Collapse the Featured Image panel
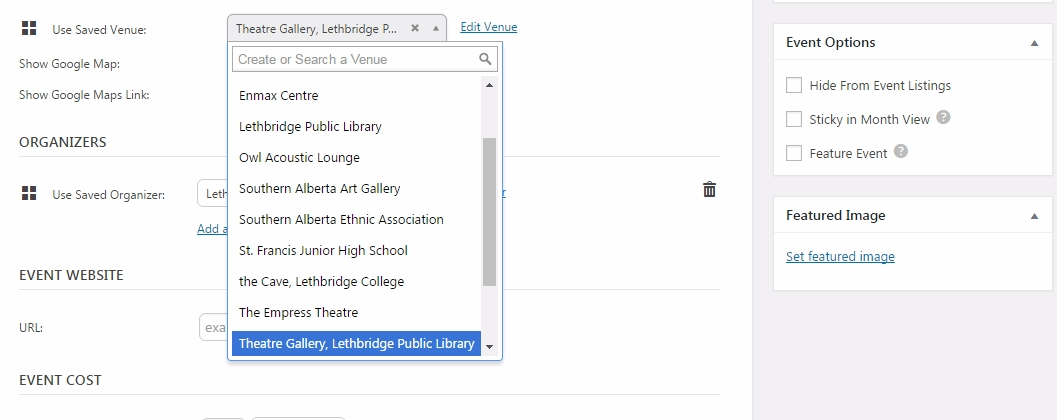The height and width of the screenshot is (420, 1057). (1033, 215)
